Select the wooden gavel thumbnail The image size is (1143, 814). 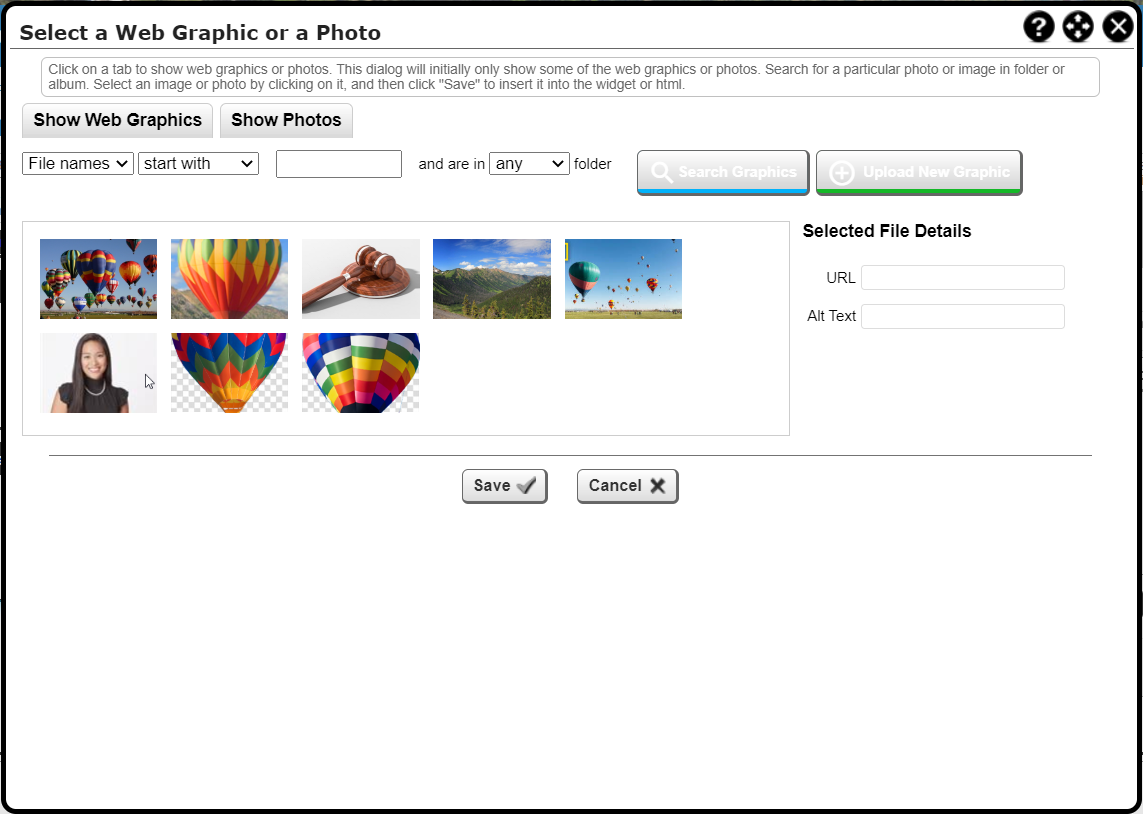360,278
